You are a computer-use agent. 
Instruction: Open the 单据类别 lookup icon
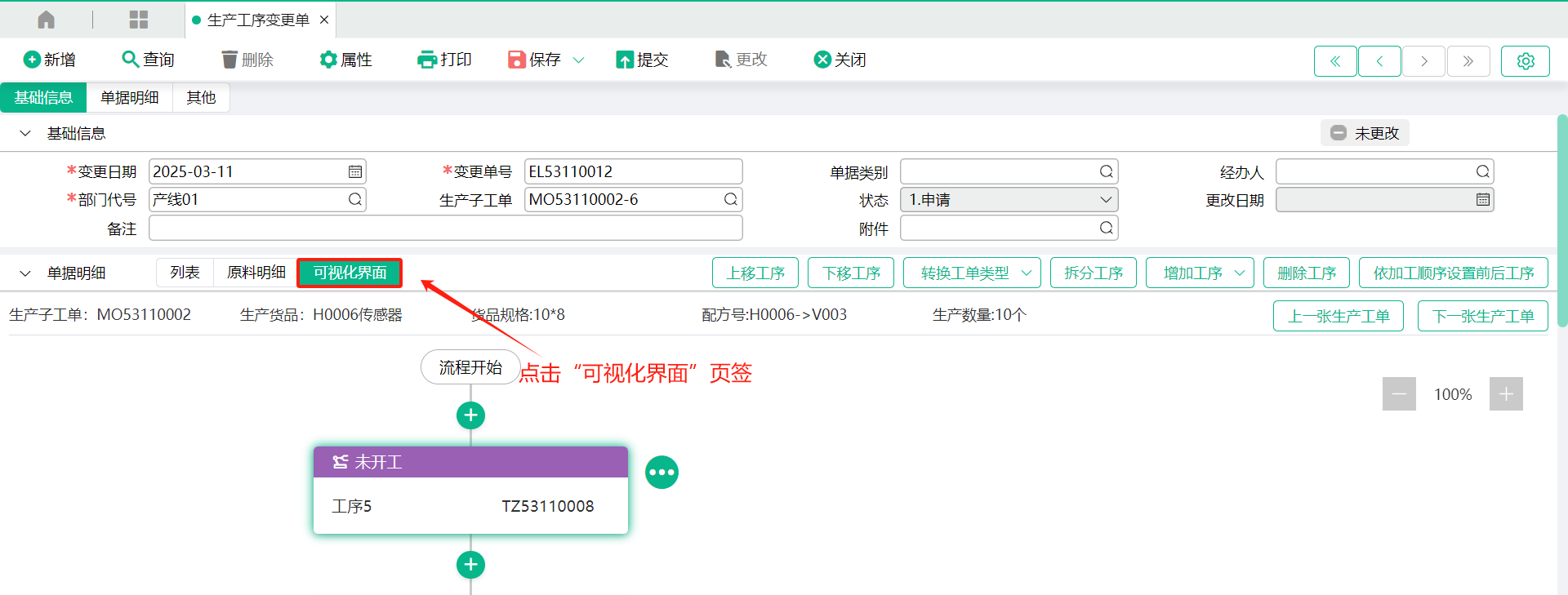coord(1107,171)
